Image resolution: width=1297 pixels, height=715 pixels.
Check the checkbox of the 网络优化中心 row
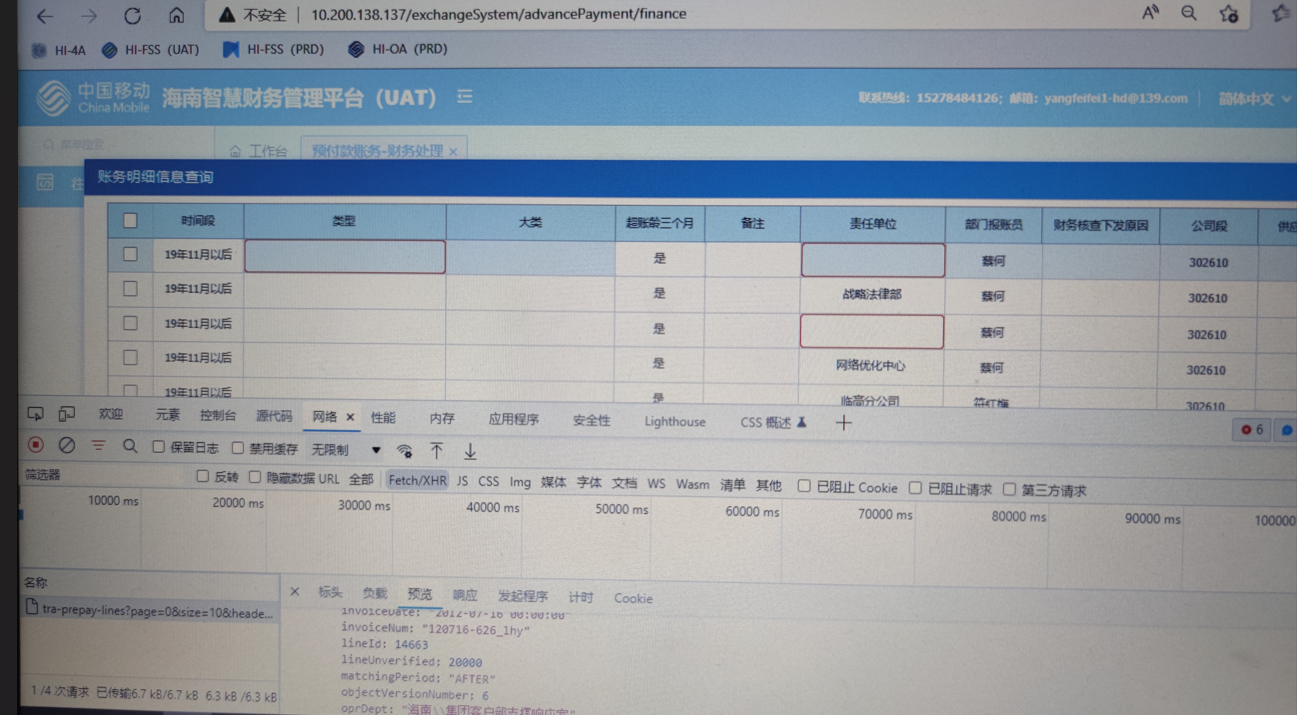[130, 357]
